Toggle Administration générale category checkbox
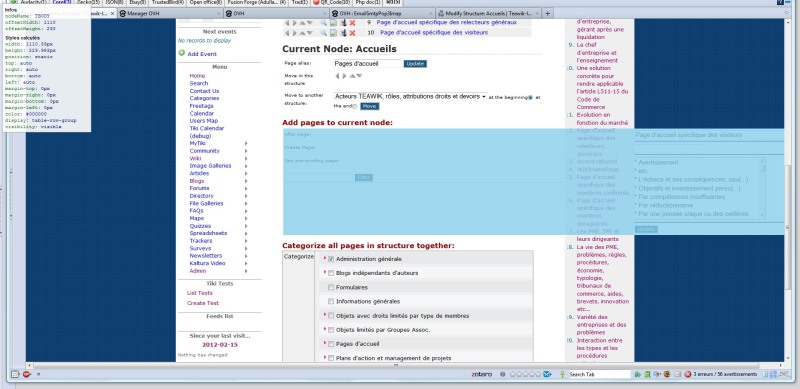 pyautogui.click(x=331, y=259)
